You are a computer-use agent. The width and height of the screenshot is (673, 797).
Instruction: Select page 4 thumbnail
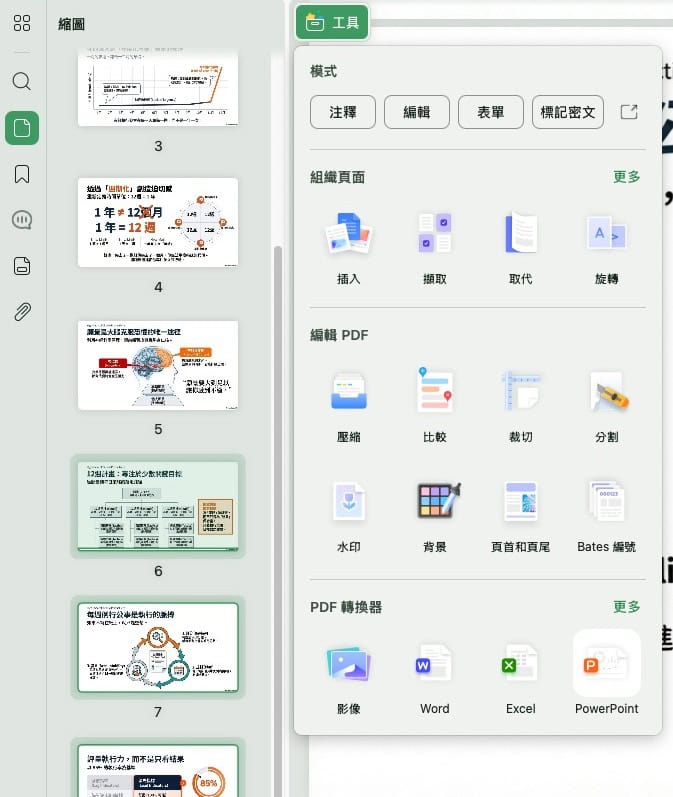(158, 222)
